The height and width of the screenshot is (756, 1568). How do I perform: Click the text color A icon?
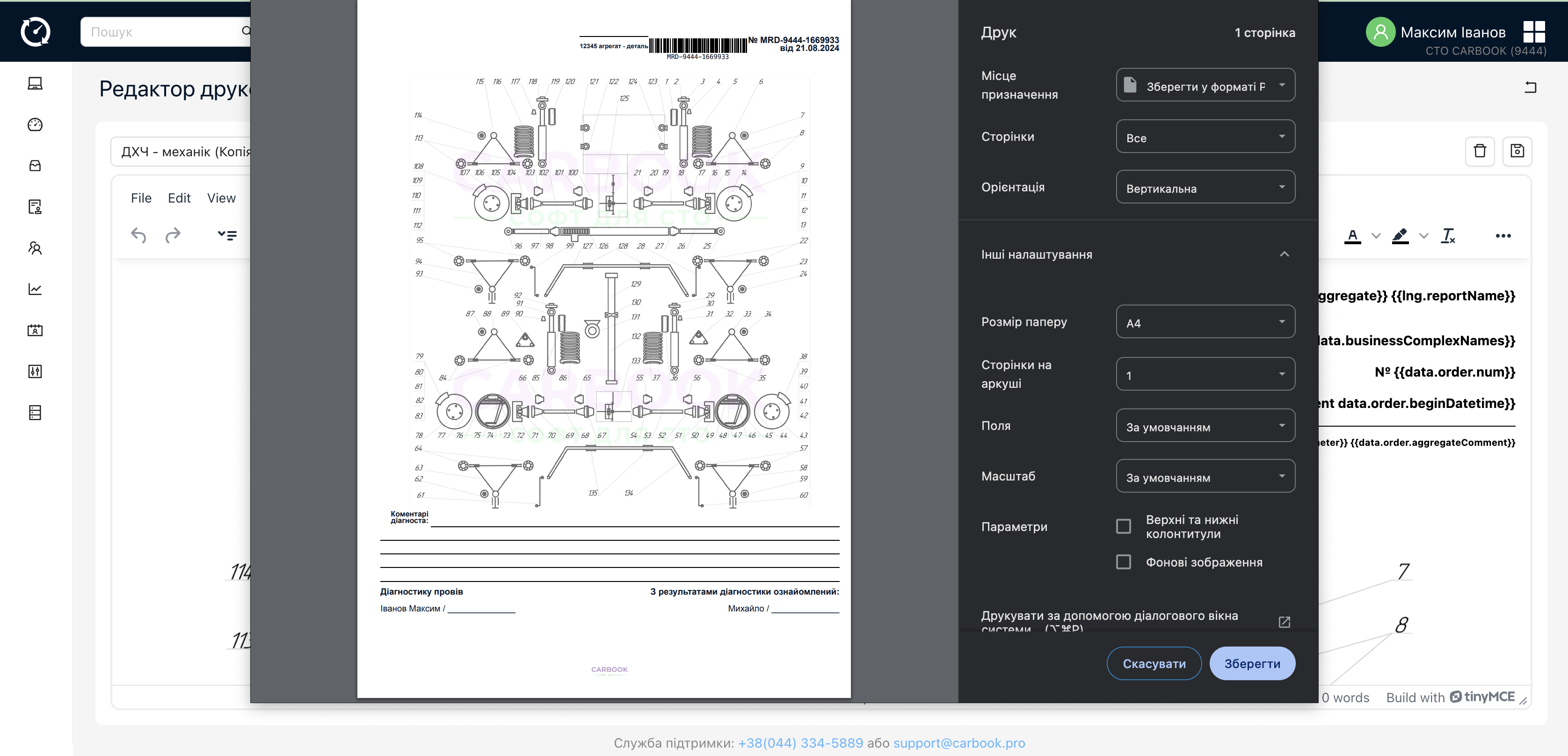pyautogui.click(x=1352, y=236)
